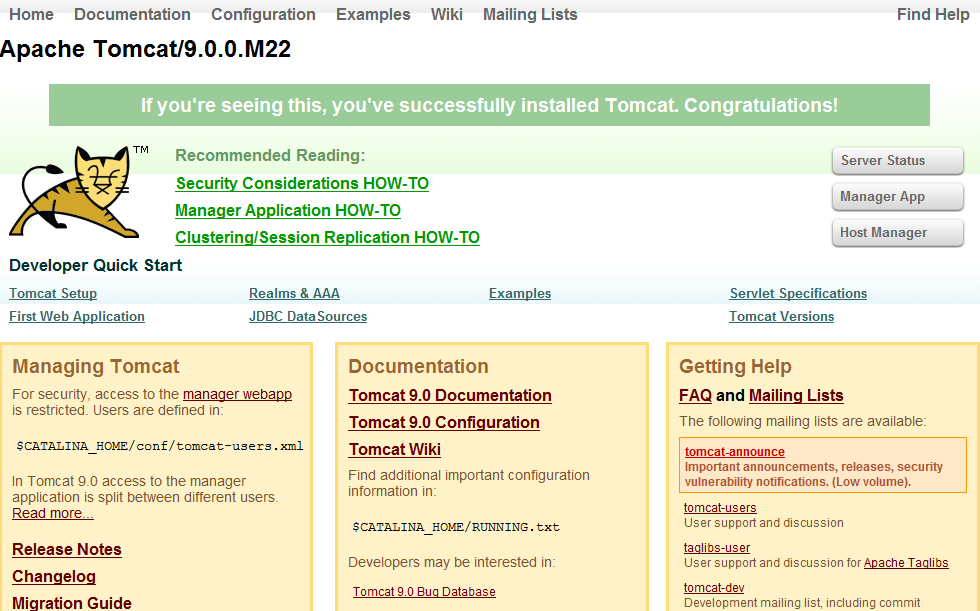The width and height of the screenshot is (980, 611).
Task: Select the Wiki navigation item
Action: click(x=446, y=14)
